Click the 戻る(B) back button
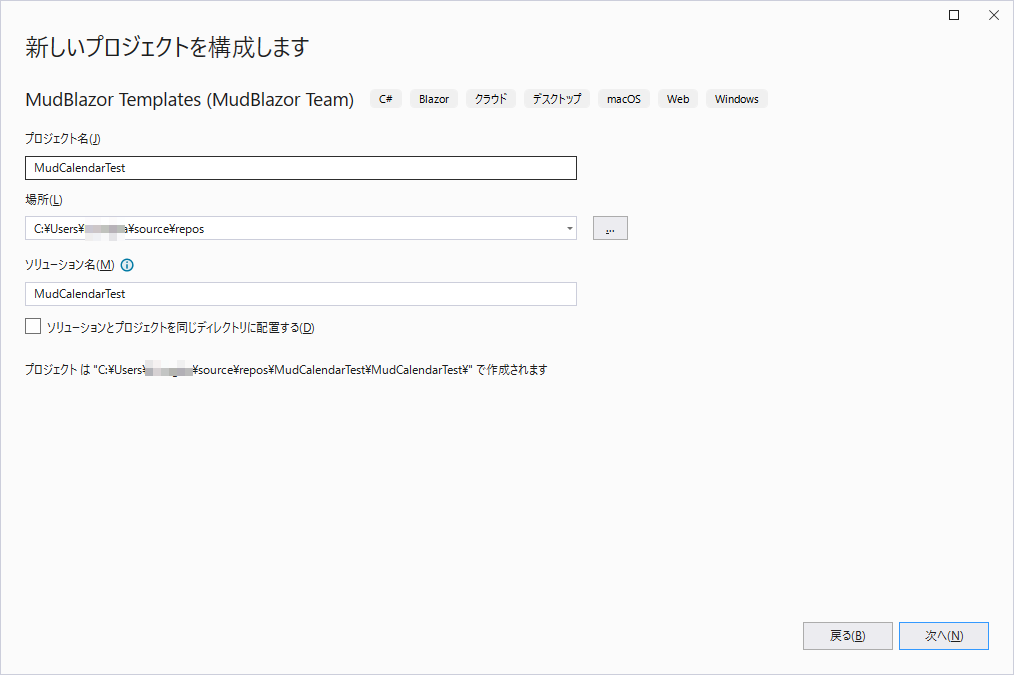This screenshot has height=675, width=1014. (847, 636)
